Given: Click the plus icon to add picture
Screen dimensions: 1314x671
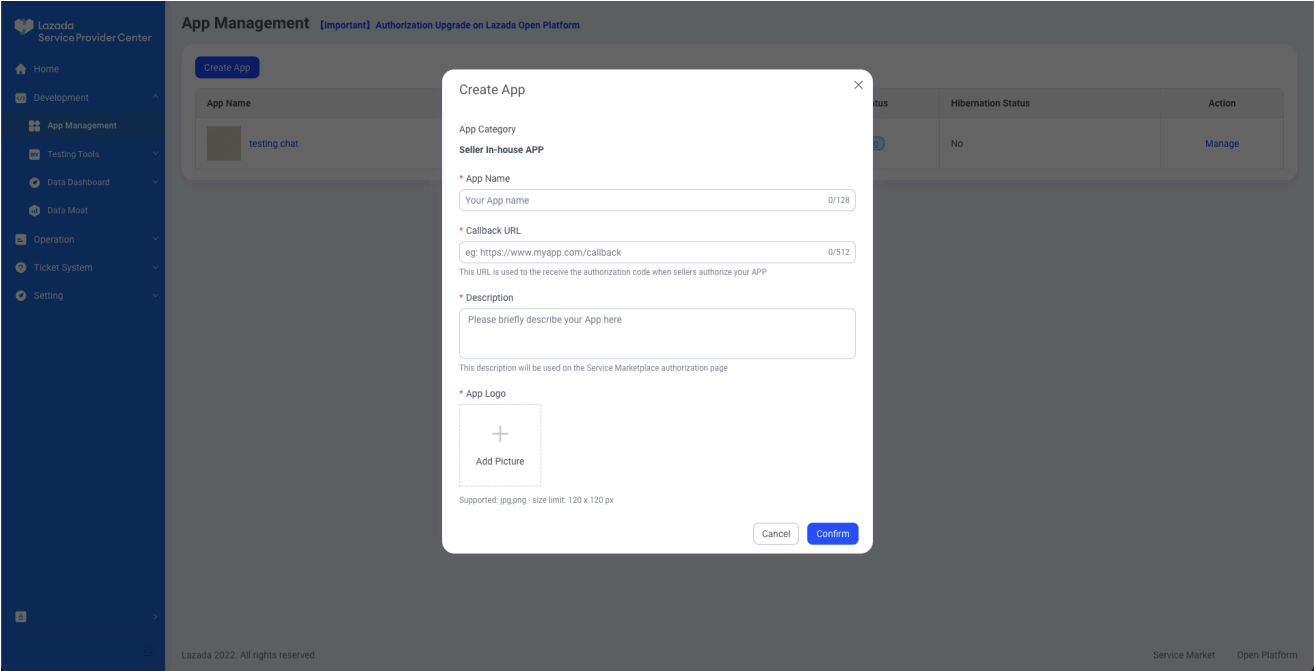Looking at the screenshot, I should pos(500,434).
